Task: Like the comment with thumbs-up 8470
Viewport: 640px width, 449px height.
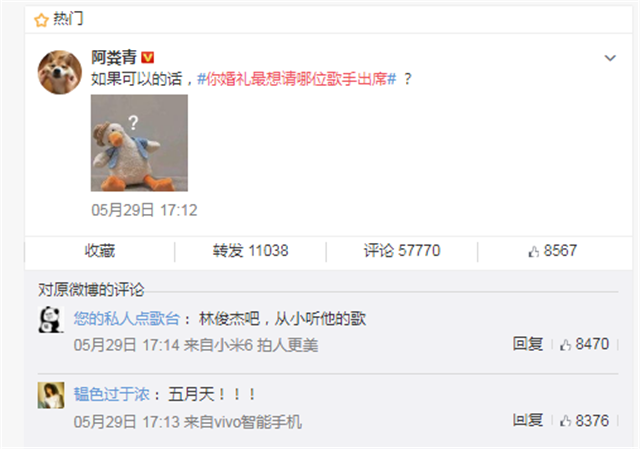Action: click(x=584, y=344)
